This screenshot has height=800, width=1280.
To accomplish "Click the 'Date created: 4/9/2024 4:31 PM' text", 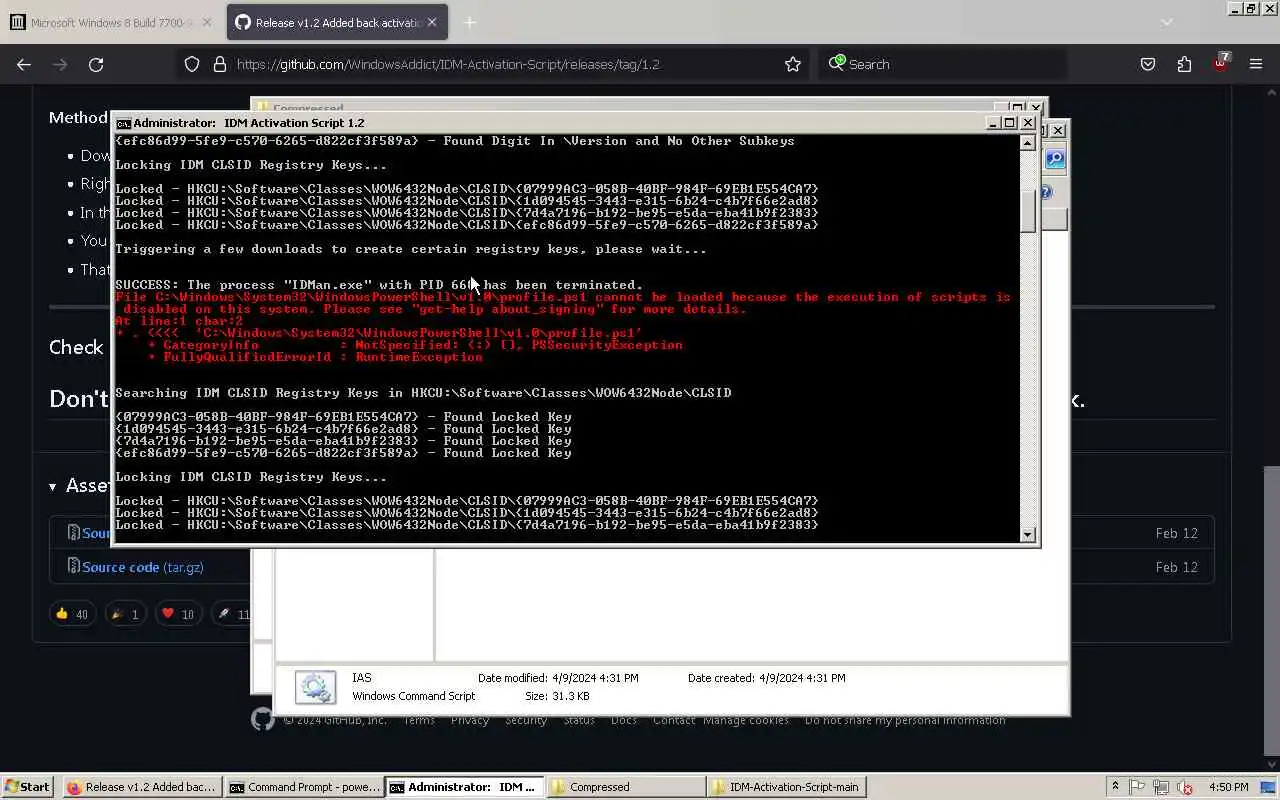I will click(766, 678).
